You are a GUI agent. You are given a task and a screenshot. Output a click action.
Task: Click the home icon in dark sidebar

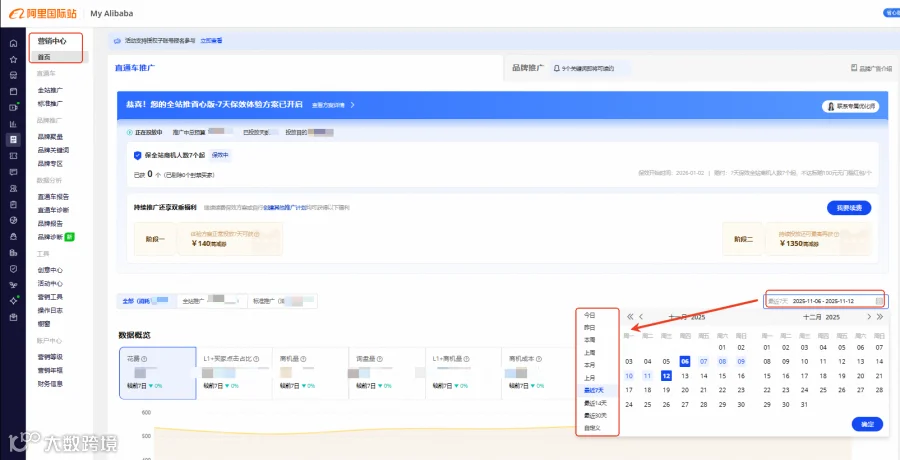(x=13, y=44)
